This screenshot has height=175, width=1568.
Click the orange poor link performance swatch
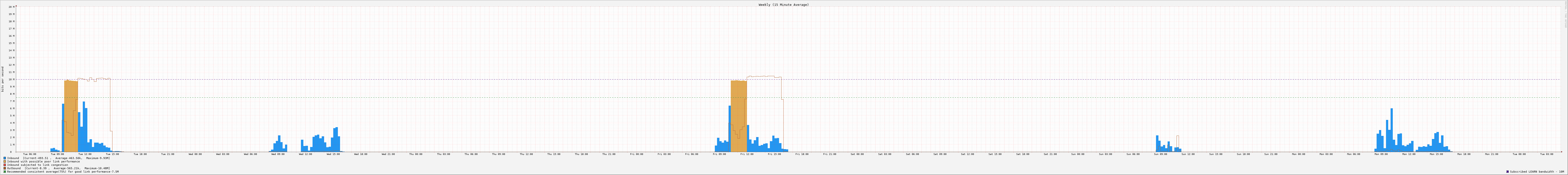[5, 162]
